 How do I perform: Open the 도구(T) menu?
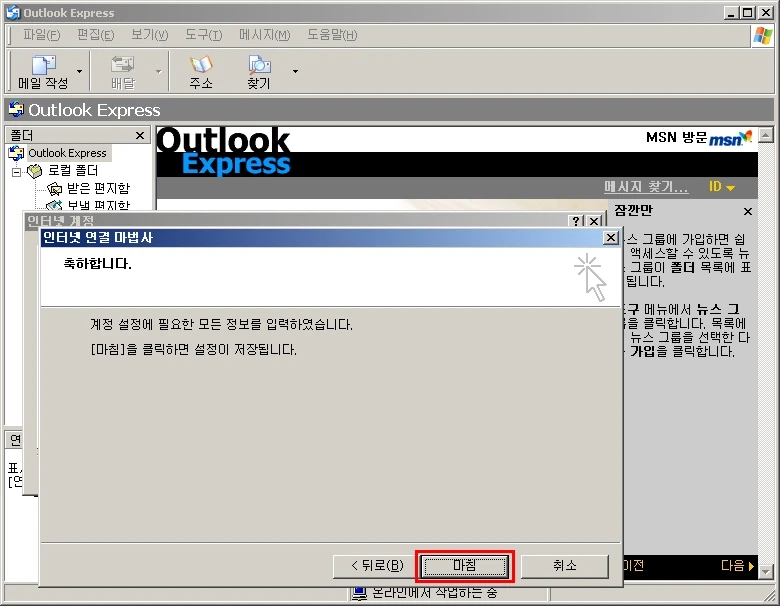click(x=203, y=35)
